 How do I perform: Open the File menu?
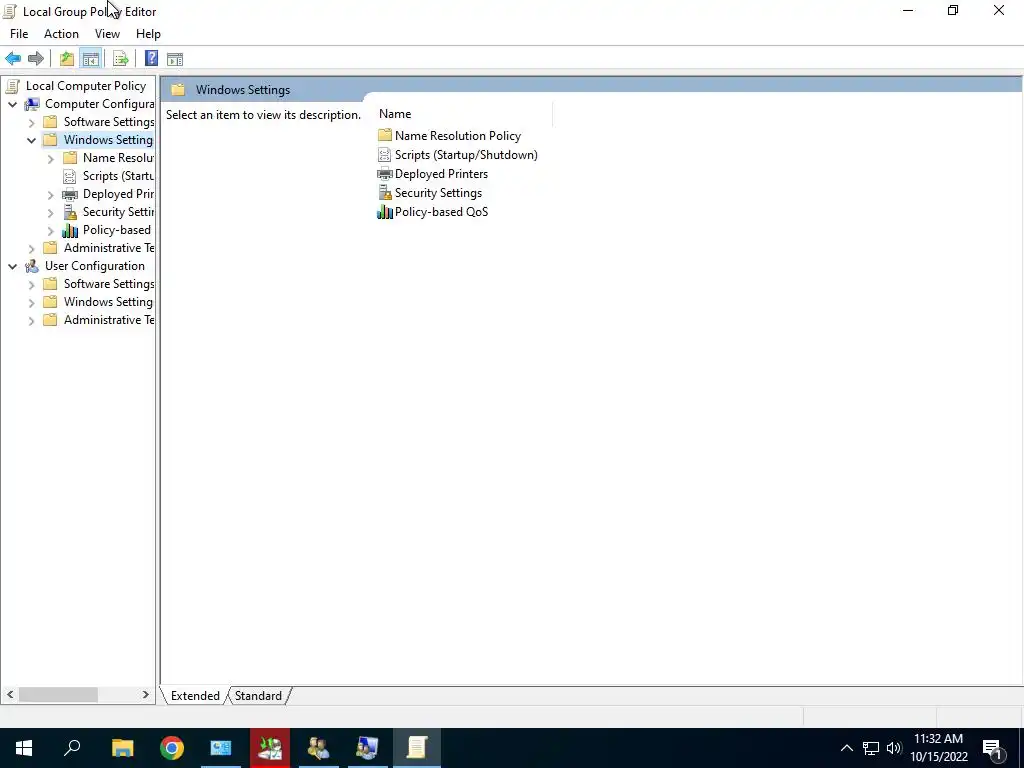pyautogui.click(x=19, y=34)
